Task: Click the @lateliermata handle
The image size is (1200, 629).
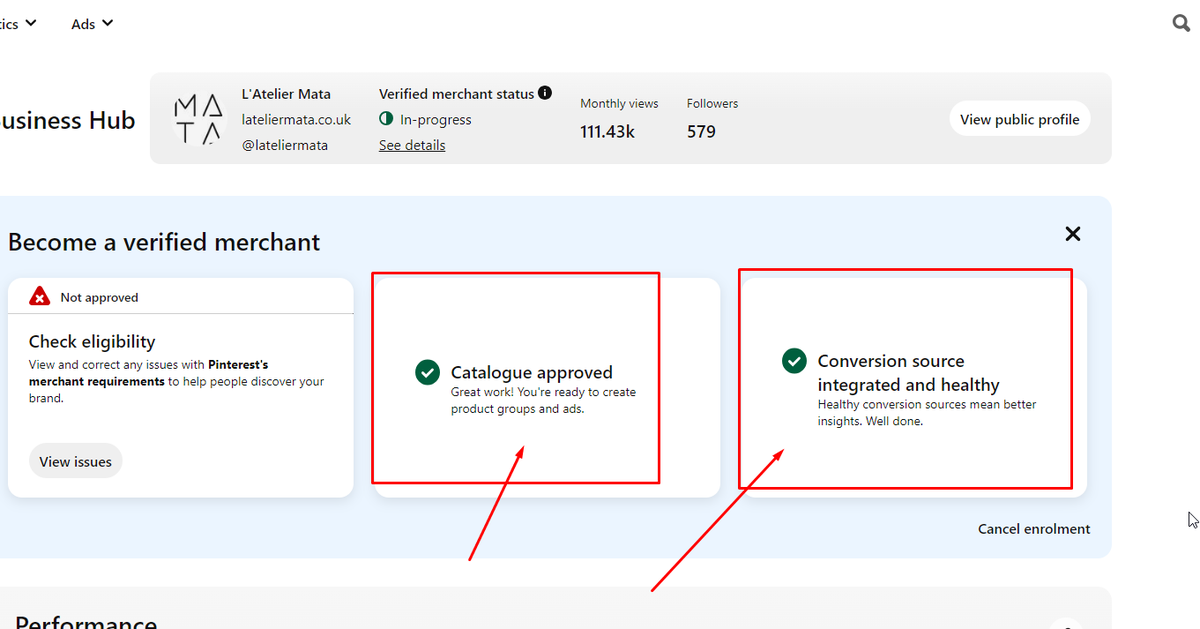Action: tap(285, 145)
